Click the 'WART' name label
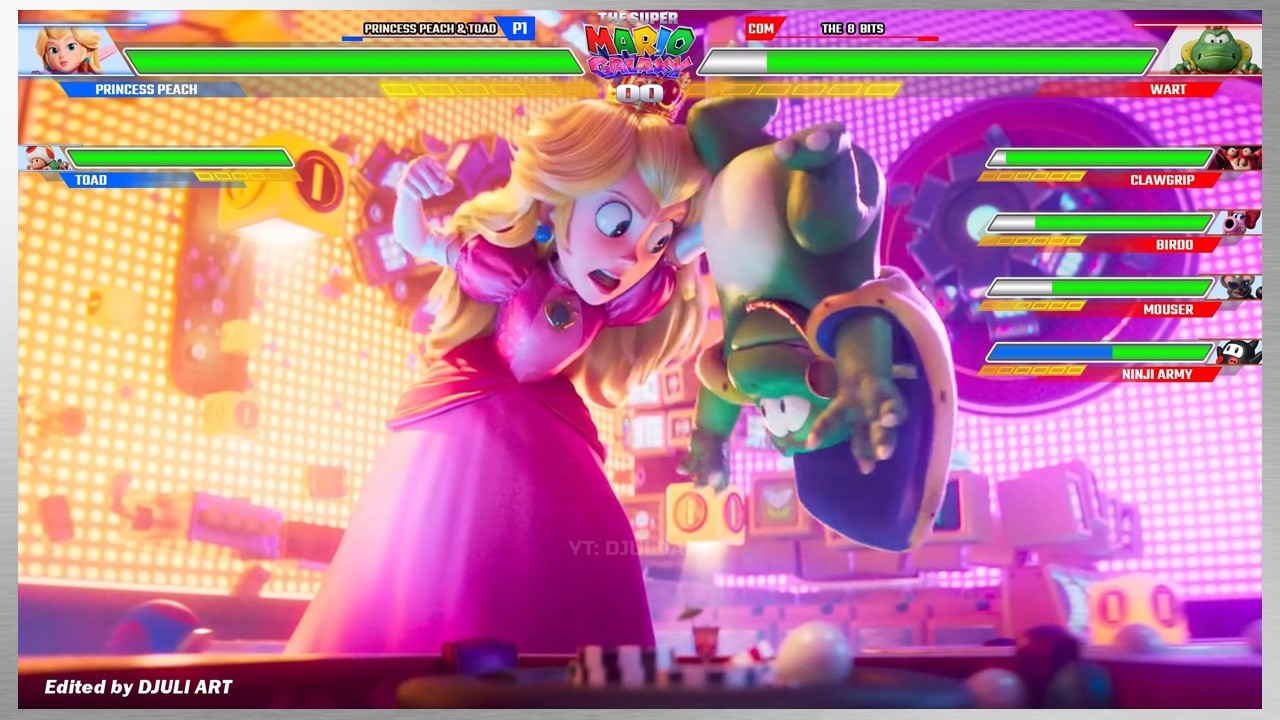Viewport: 1280px width, 720px height. [1168, 89]
